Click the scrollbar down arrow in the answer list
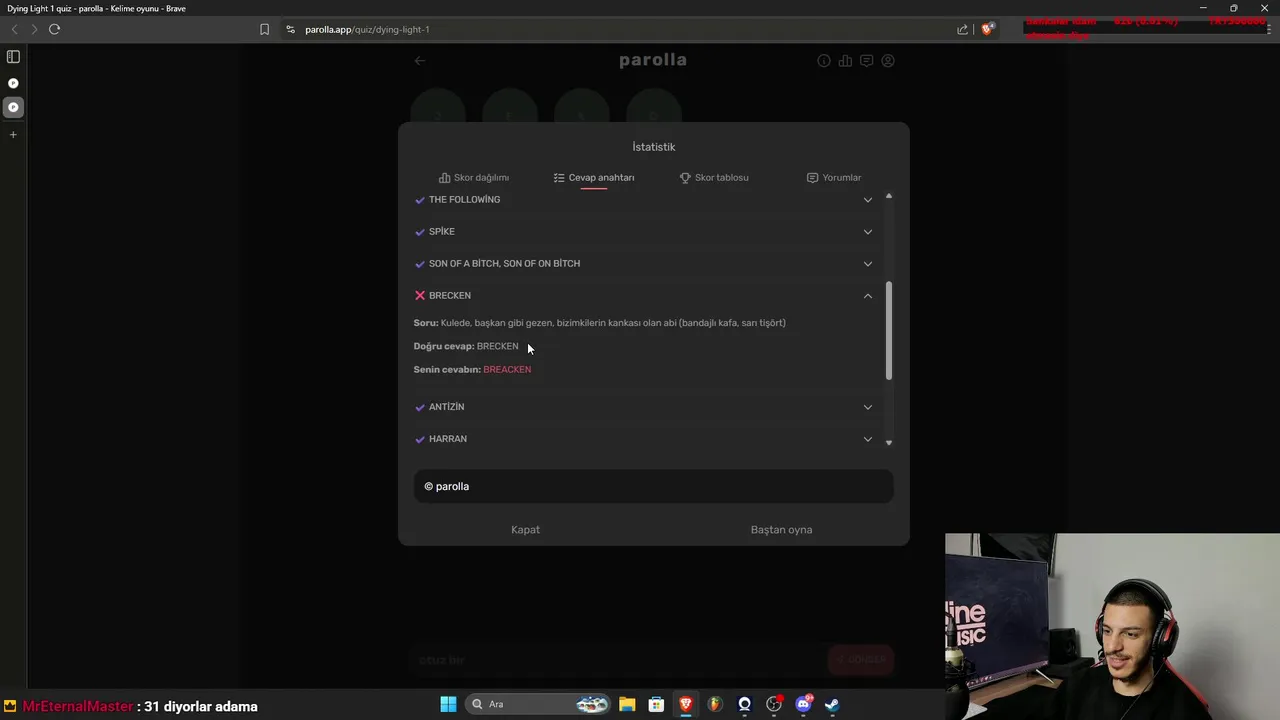Viewport: 1280px width, 720px height. pos(889,441)
